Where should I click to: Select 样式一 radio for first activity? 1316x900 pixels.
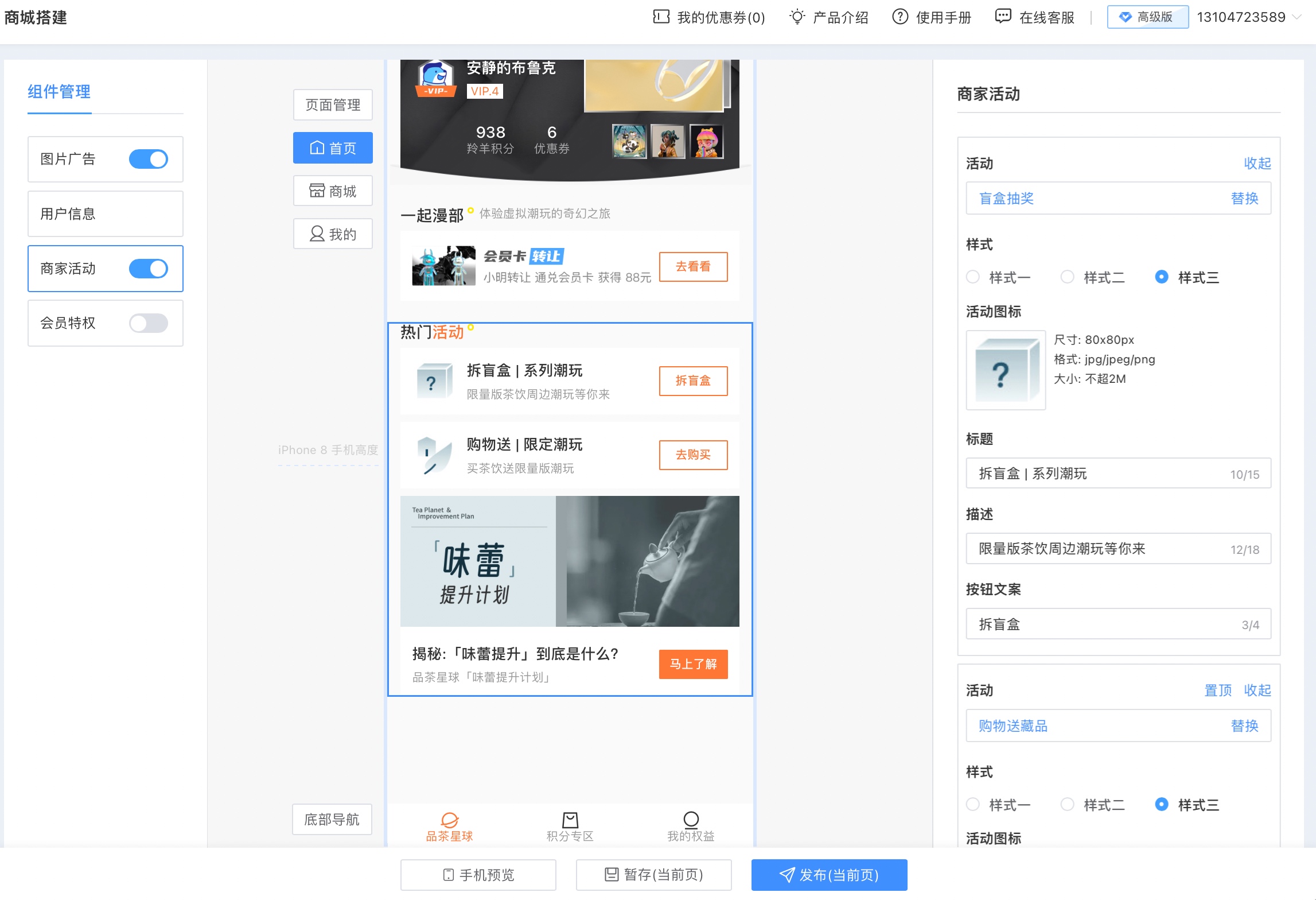[973, 277]
